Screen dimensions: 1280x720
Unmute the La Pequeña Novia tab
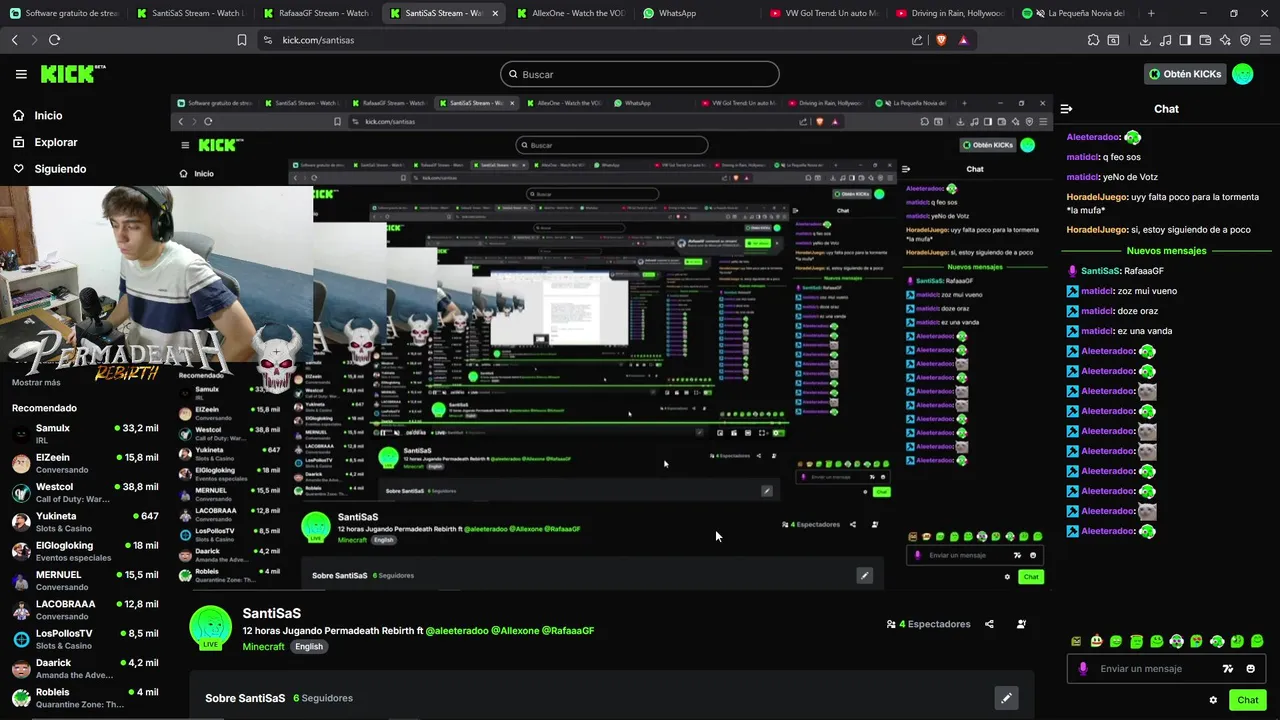coord(1040,13)
